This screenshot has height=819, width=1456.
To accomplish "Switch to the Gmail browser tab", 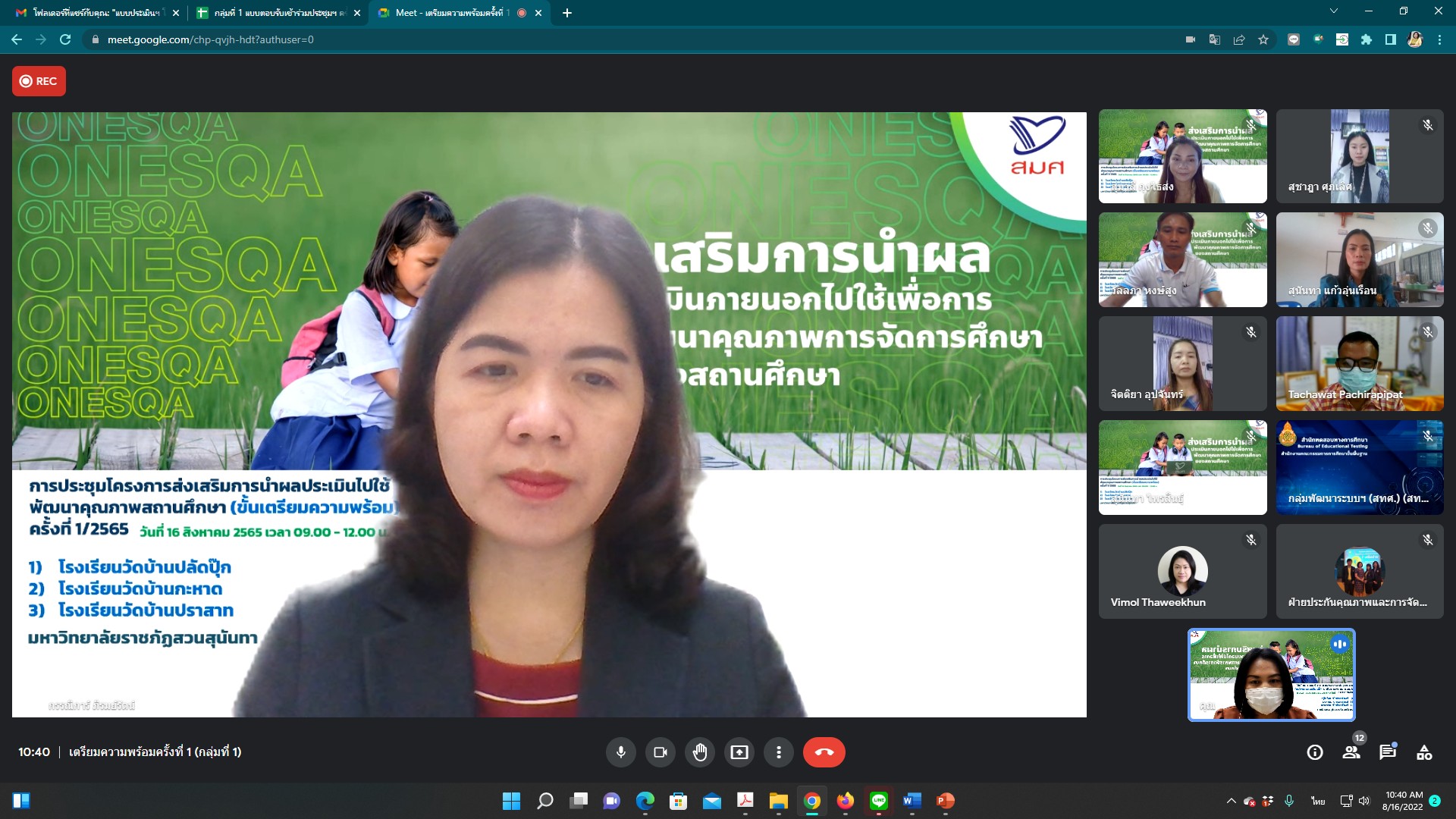I will (x=95, y=13).
